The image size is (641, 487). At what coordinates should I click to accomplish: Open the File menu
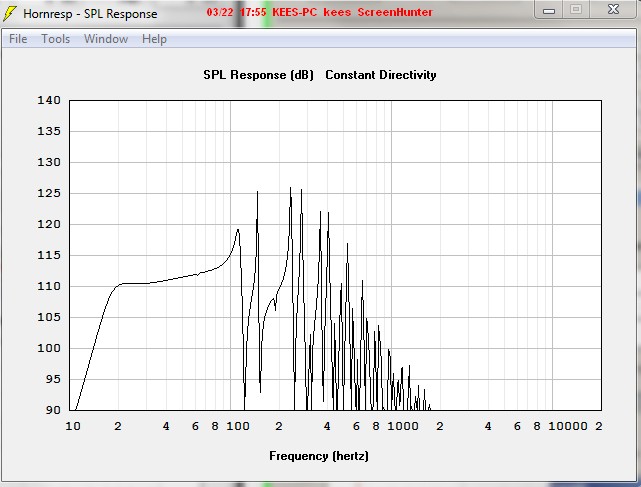(x=18, y=39)
